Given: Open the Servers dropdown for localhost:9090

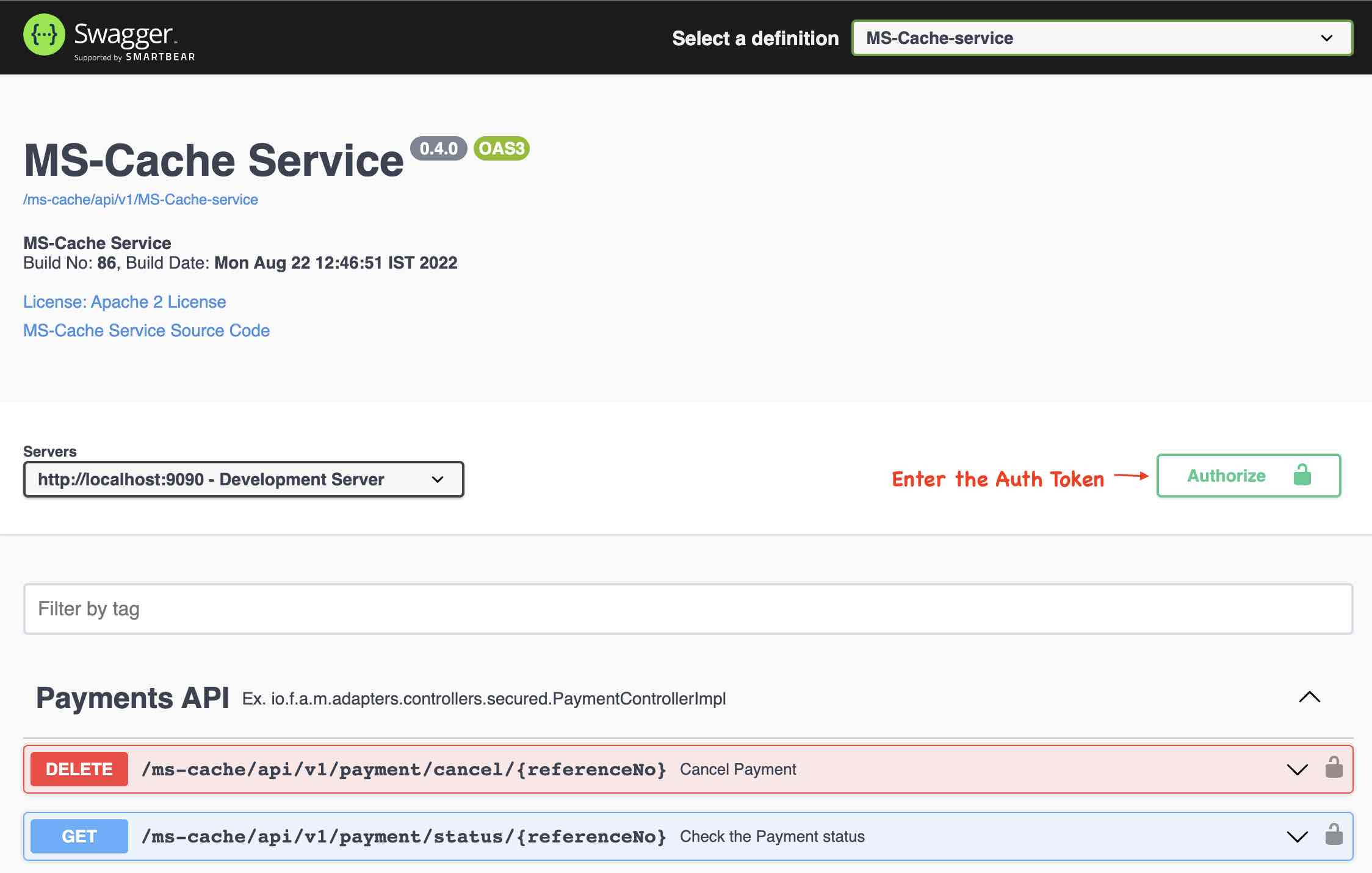Looking at the screenshot, I should (244, 479).
